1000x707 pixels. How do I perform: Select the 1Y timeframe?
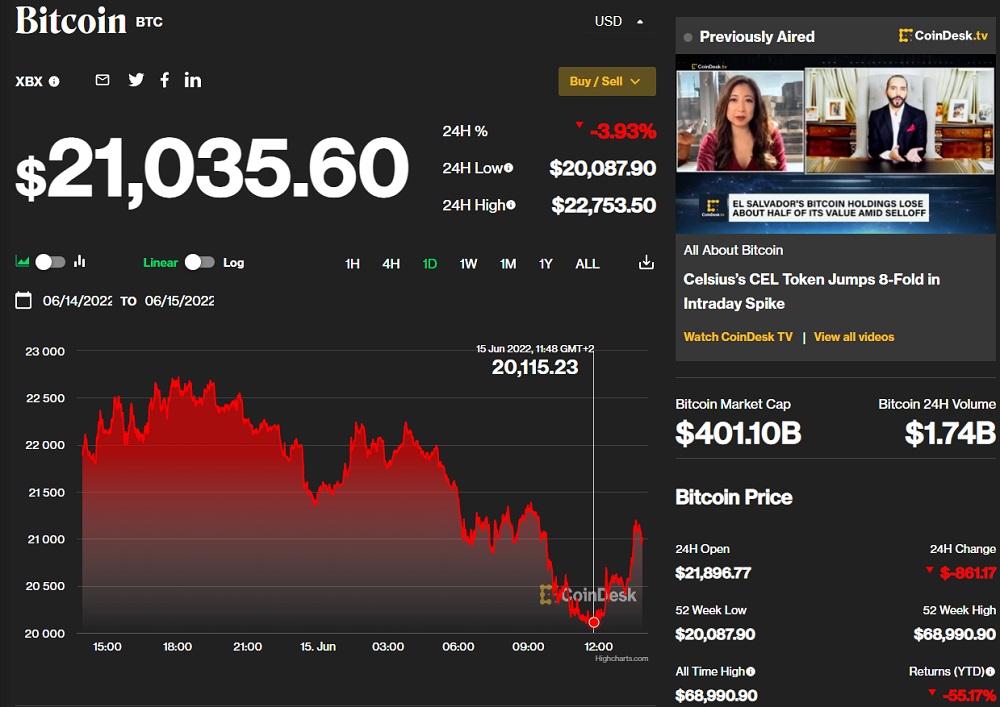point(546,264)
